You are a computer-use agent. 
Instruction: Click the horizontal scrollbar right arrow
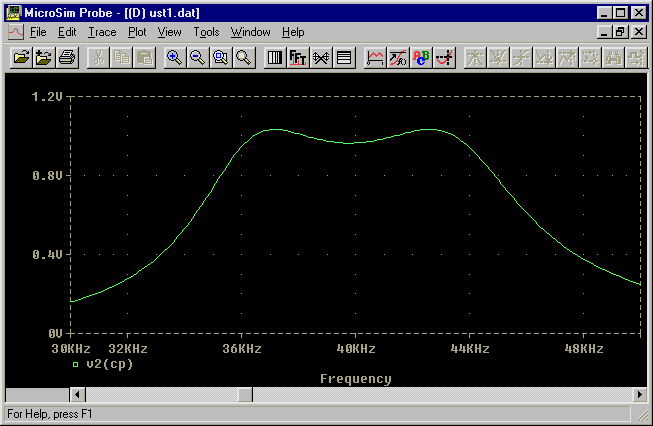[640, 394]
